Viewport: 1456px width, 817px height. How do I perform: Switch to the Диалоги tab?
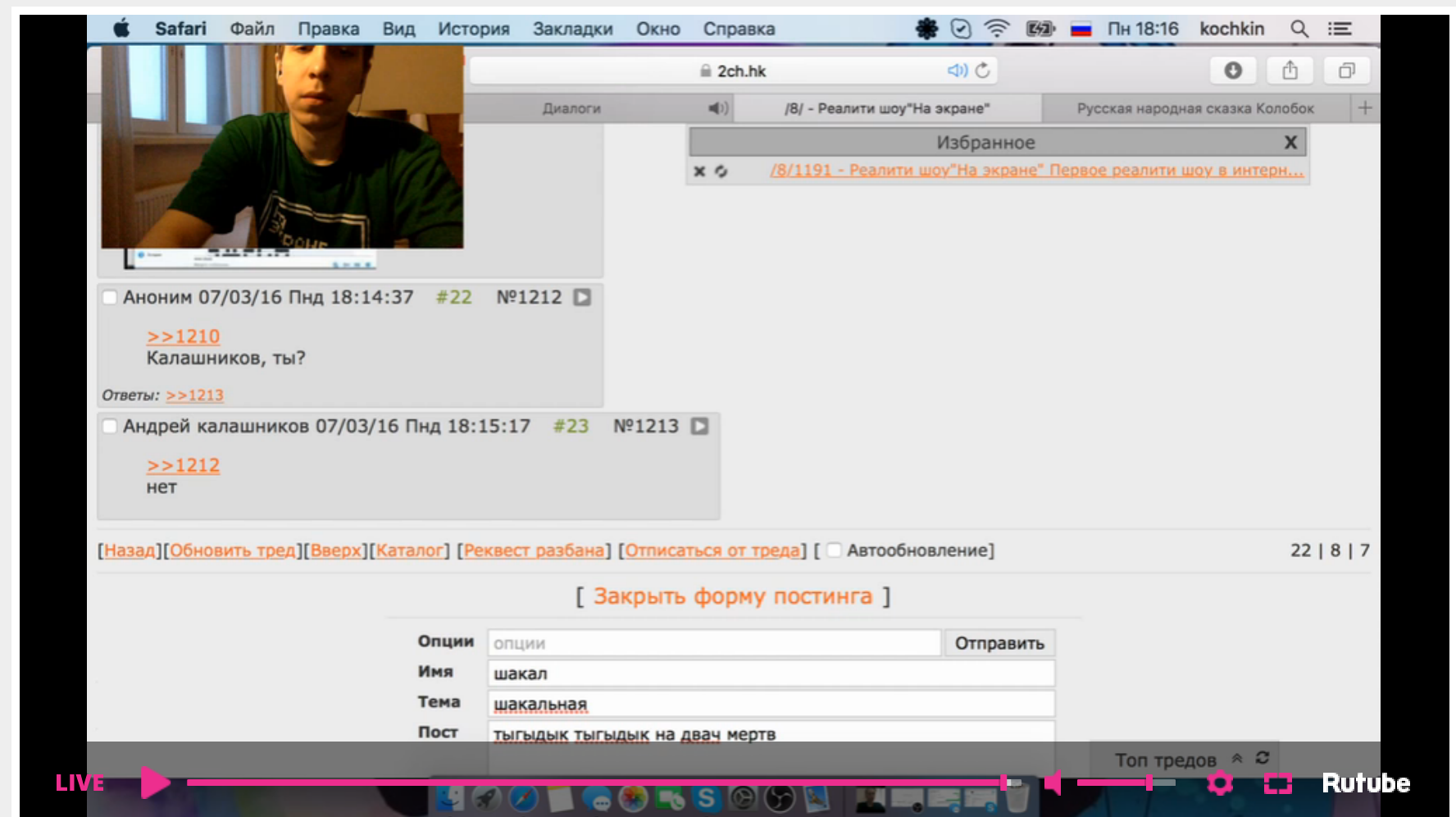571,108
